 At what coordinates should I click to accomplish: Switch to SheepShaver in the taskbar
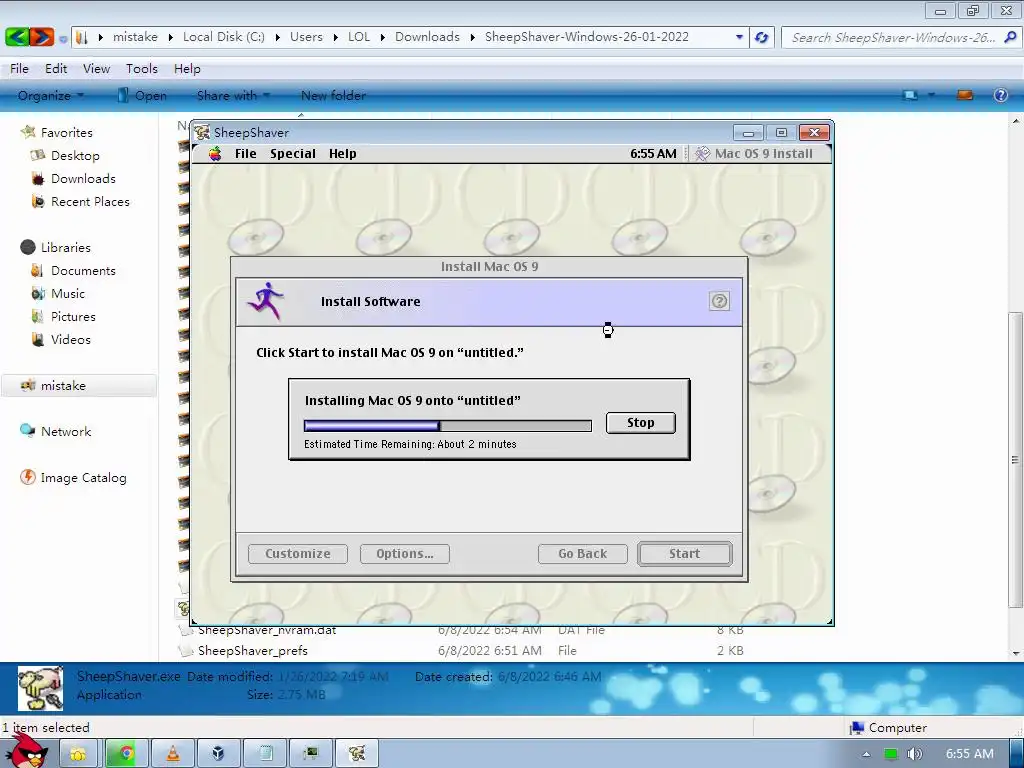click(x=357, y=754)
